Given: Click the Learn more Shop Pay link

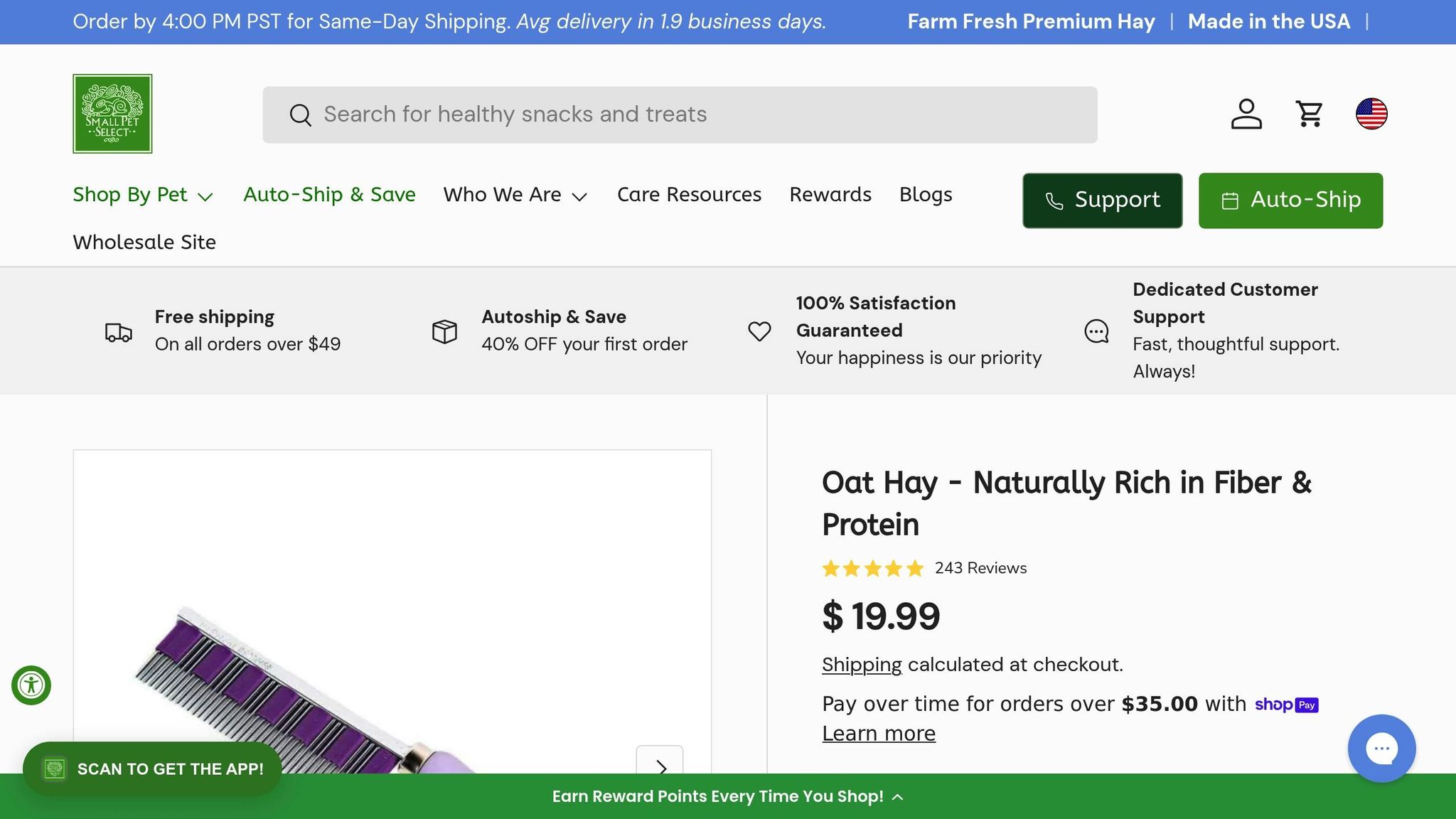Looking at the screenshot, I should [x=879, y=734].
